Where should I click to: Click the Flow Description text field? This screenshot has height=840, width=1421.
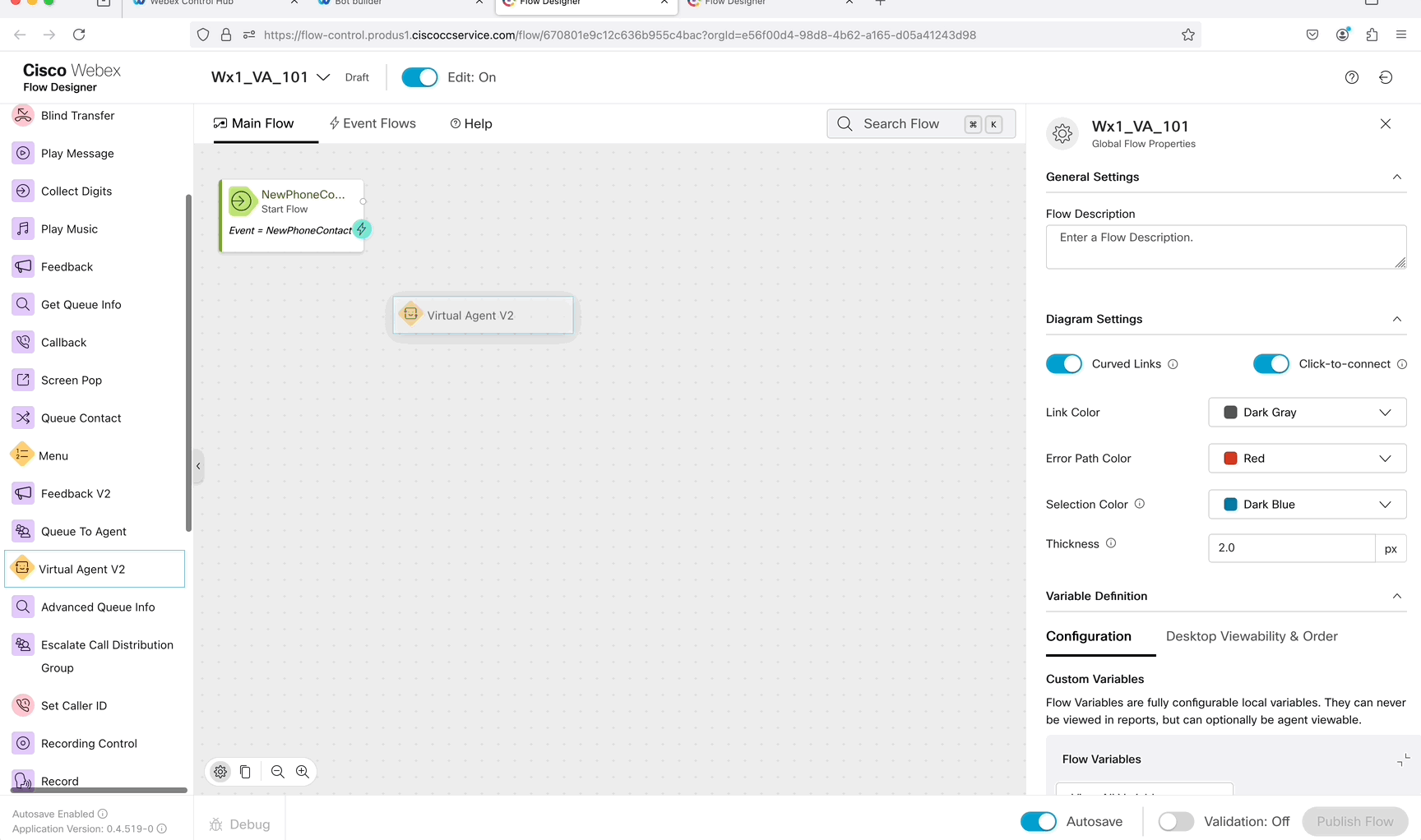(1224, 247)
